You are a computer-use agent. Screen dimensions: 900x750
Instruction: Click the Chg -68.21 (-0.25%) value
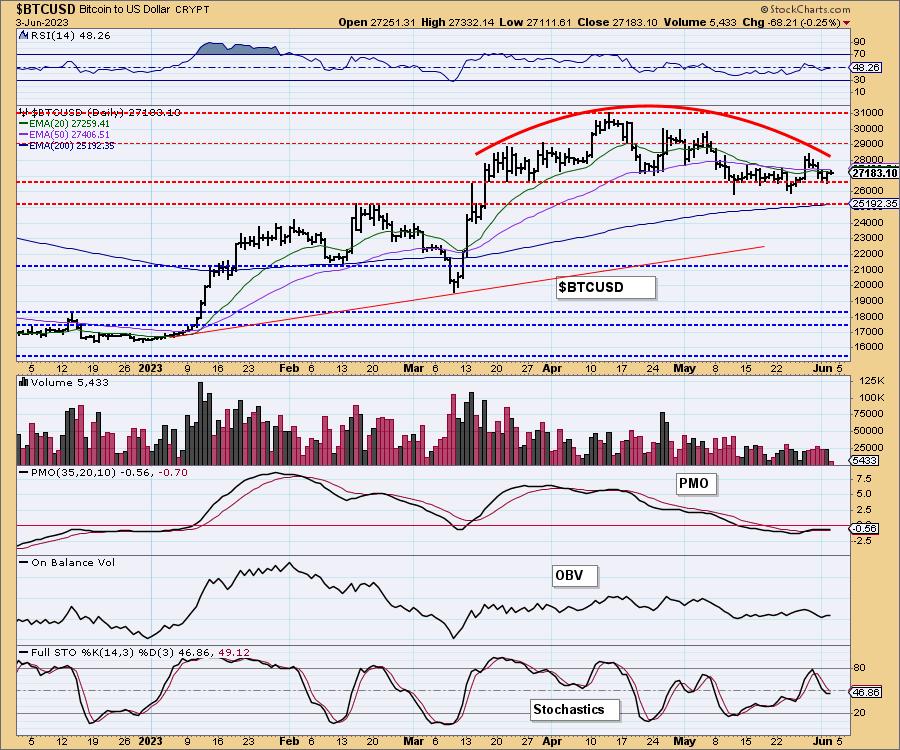click(x=791, y=22)
